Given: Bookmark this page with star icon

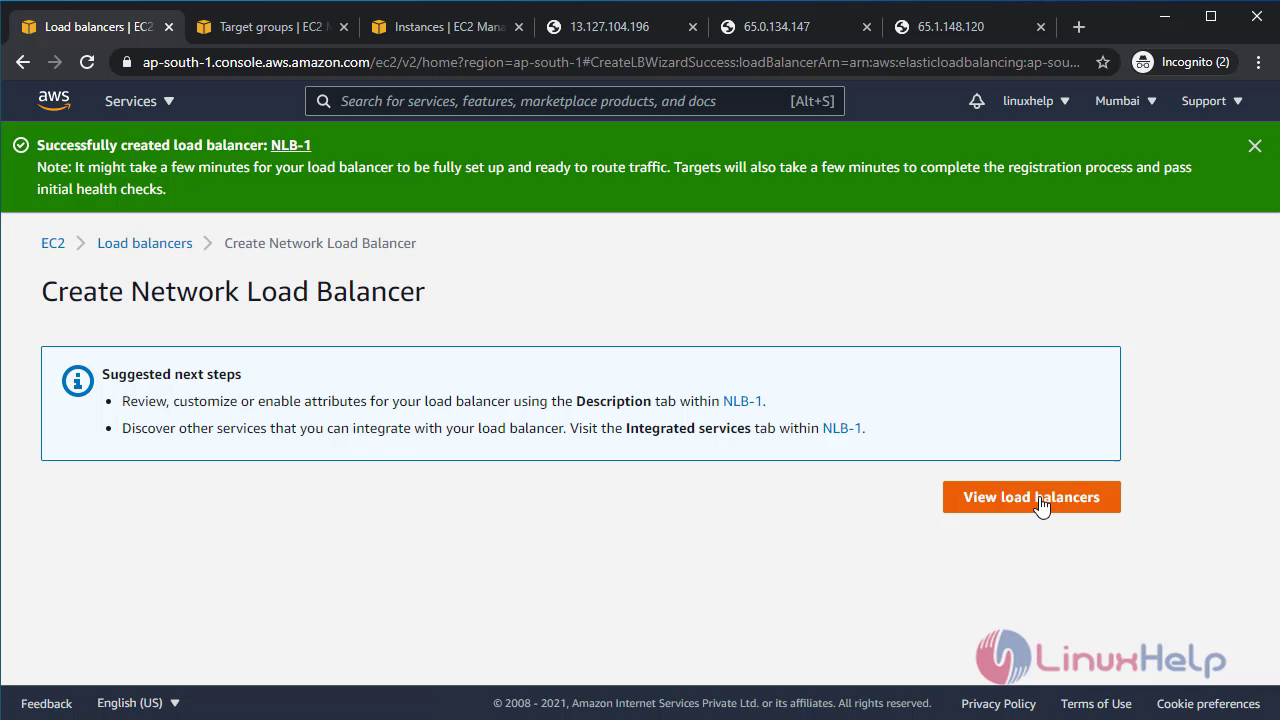Looking at the screenshot, I should tap(1103, 62).
